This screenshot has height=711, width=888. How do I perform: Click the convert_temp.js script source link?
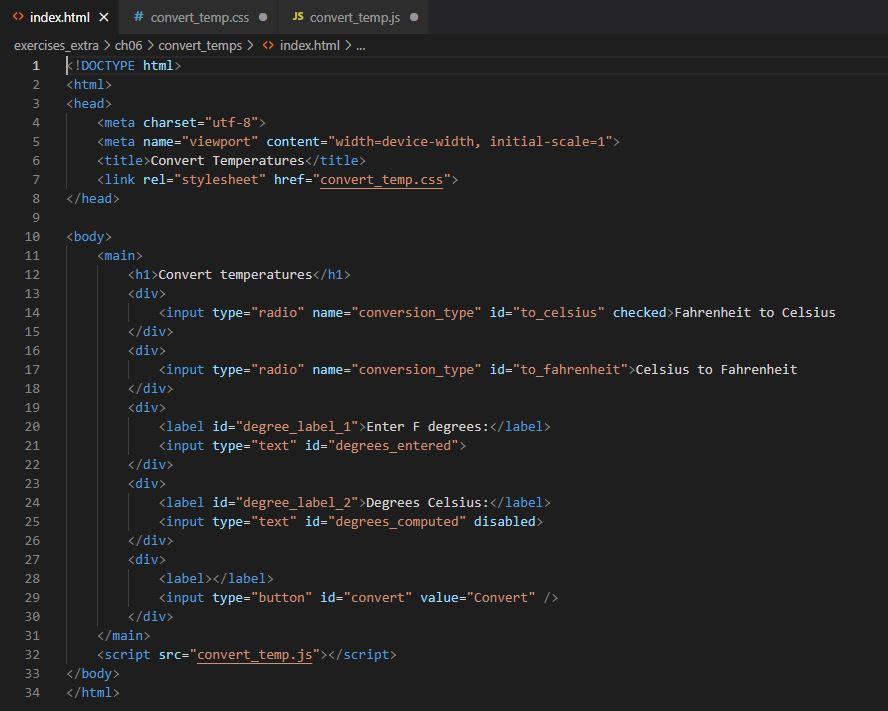[254, 654]
